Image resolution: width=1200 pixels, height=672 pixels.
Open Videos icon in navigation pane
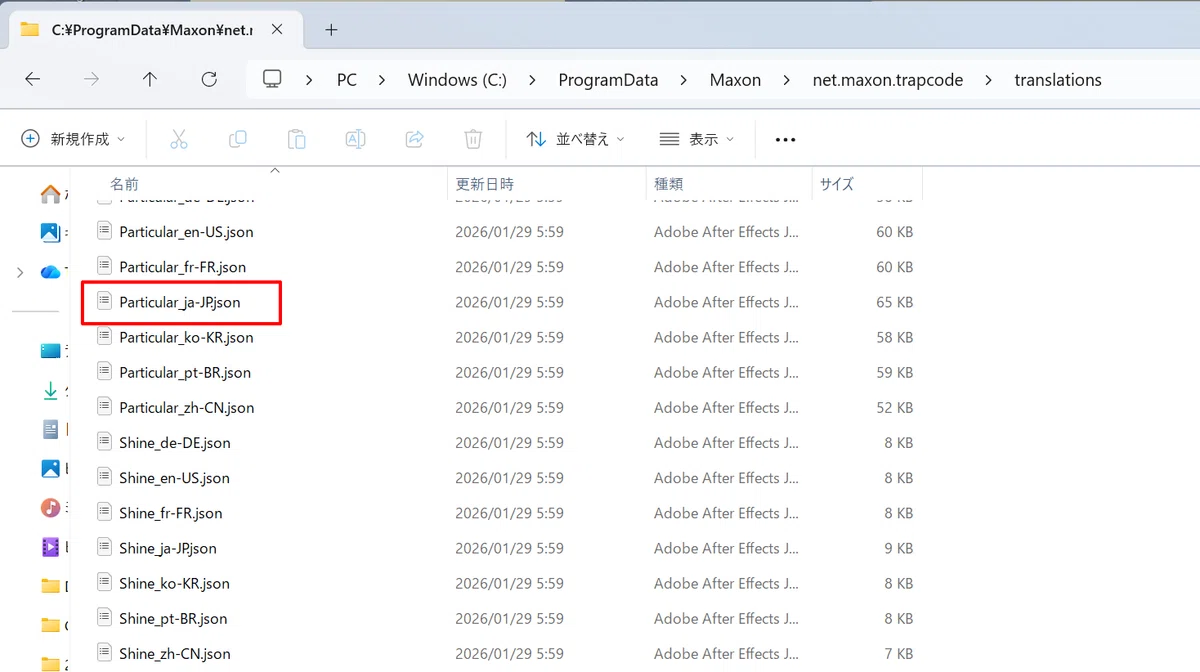tap(50, 547)
